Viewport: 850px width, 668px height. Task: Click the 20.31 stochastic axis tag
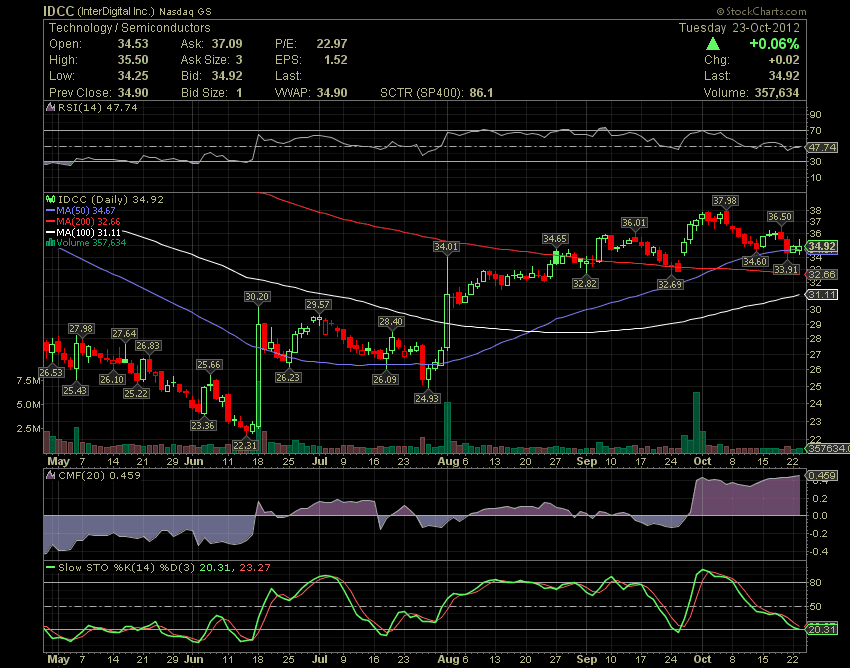(x=822, y=629)
